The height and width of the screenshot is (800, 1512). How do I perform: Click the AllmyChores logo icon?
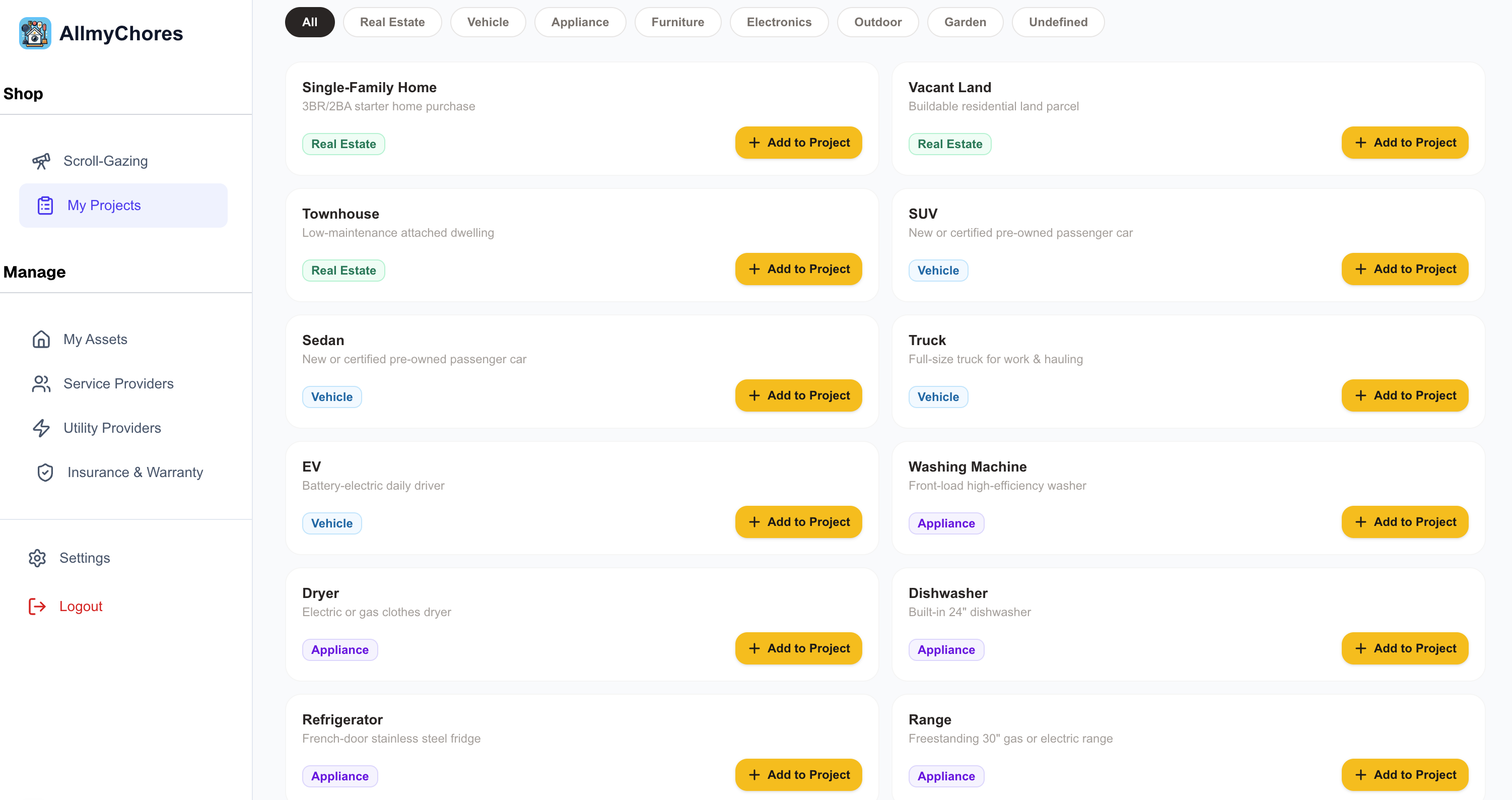35,33
